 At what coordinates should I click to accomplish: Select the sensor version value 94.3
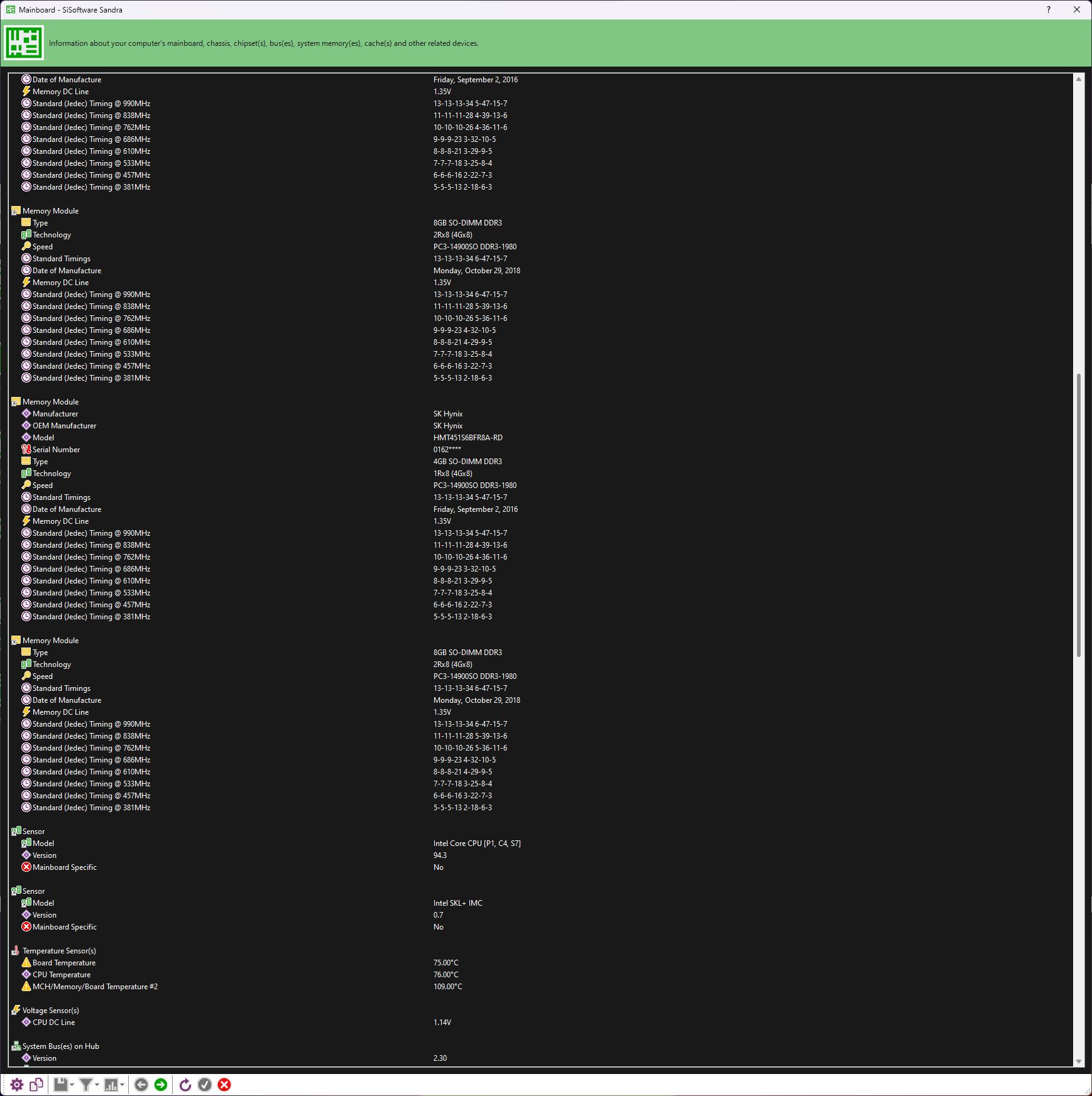coord(440,855)
